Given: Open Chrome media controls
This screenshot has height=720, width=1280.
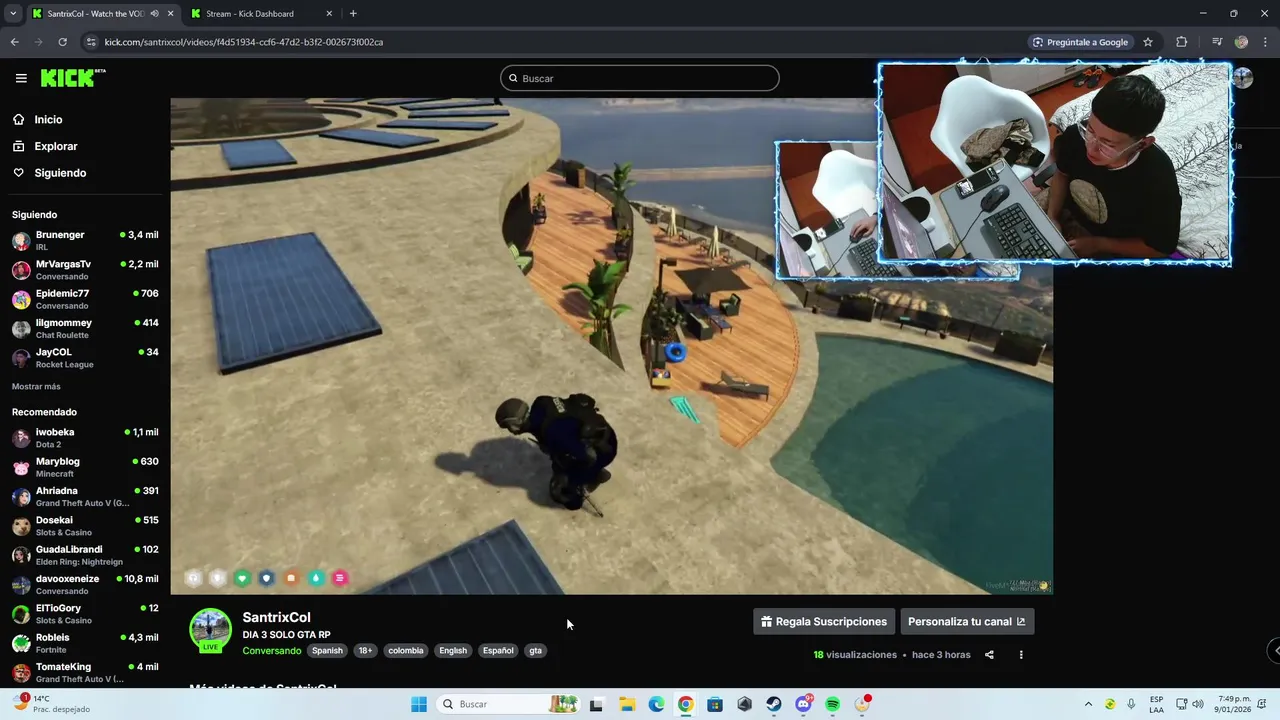Looking at the screenshot, I should pyautogui.click(x=1217, y=42).
